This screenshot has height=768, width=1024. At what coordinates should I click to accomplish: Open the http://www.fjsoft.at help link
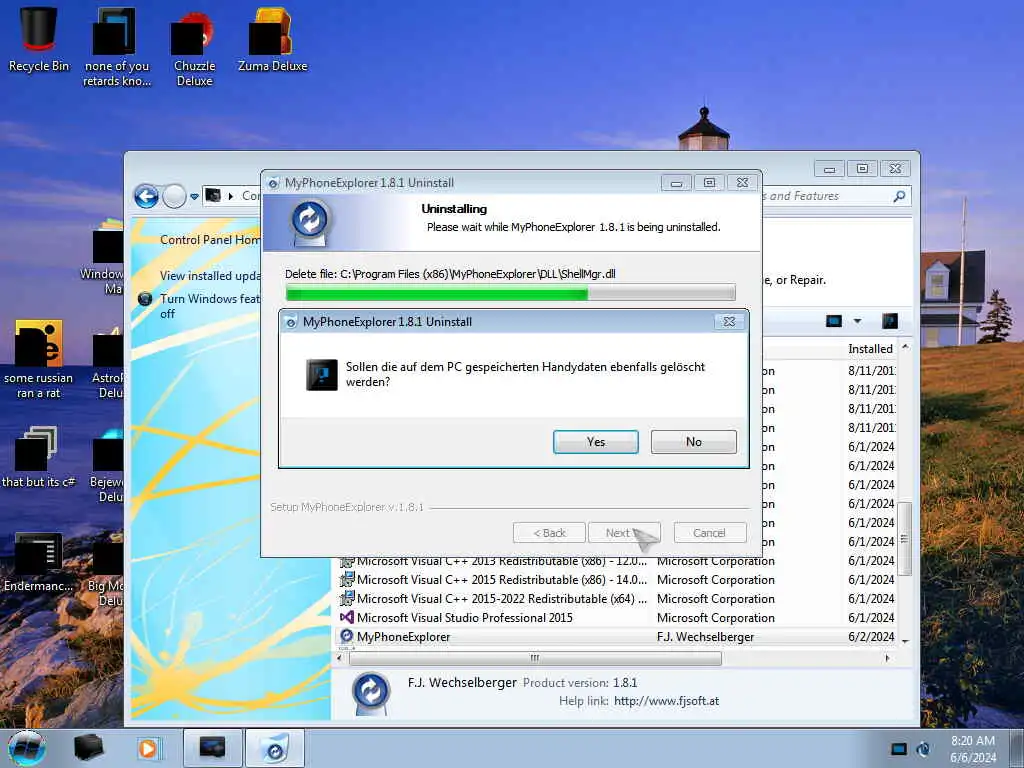click(x=666, y=701)
